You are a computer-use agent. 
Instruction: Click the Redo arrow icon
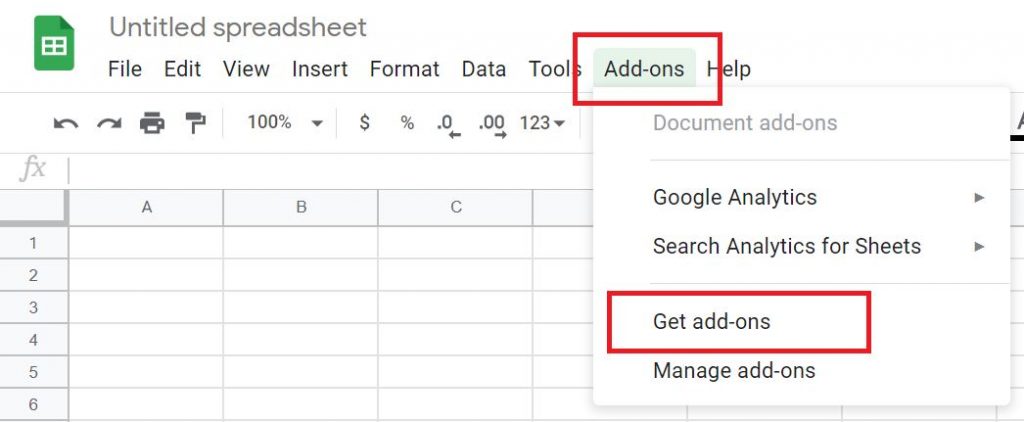click(x=109, y=123)
